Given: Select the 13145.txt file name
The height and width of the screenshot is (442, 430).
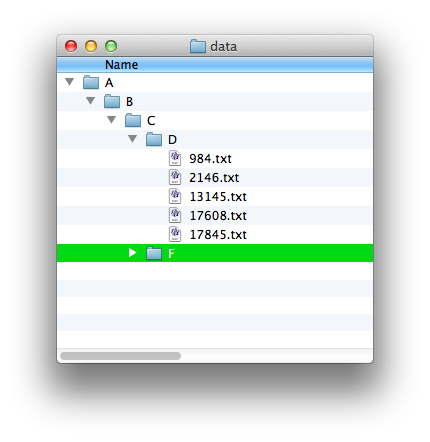Looking at the screenshot, I should [x=218, y=197].
